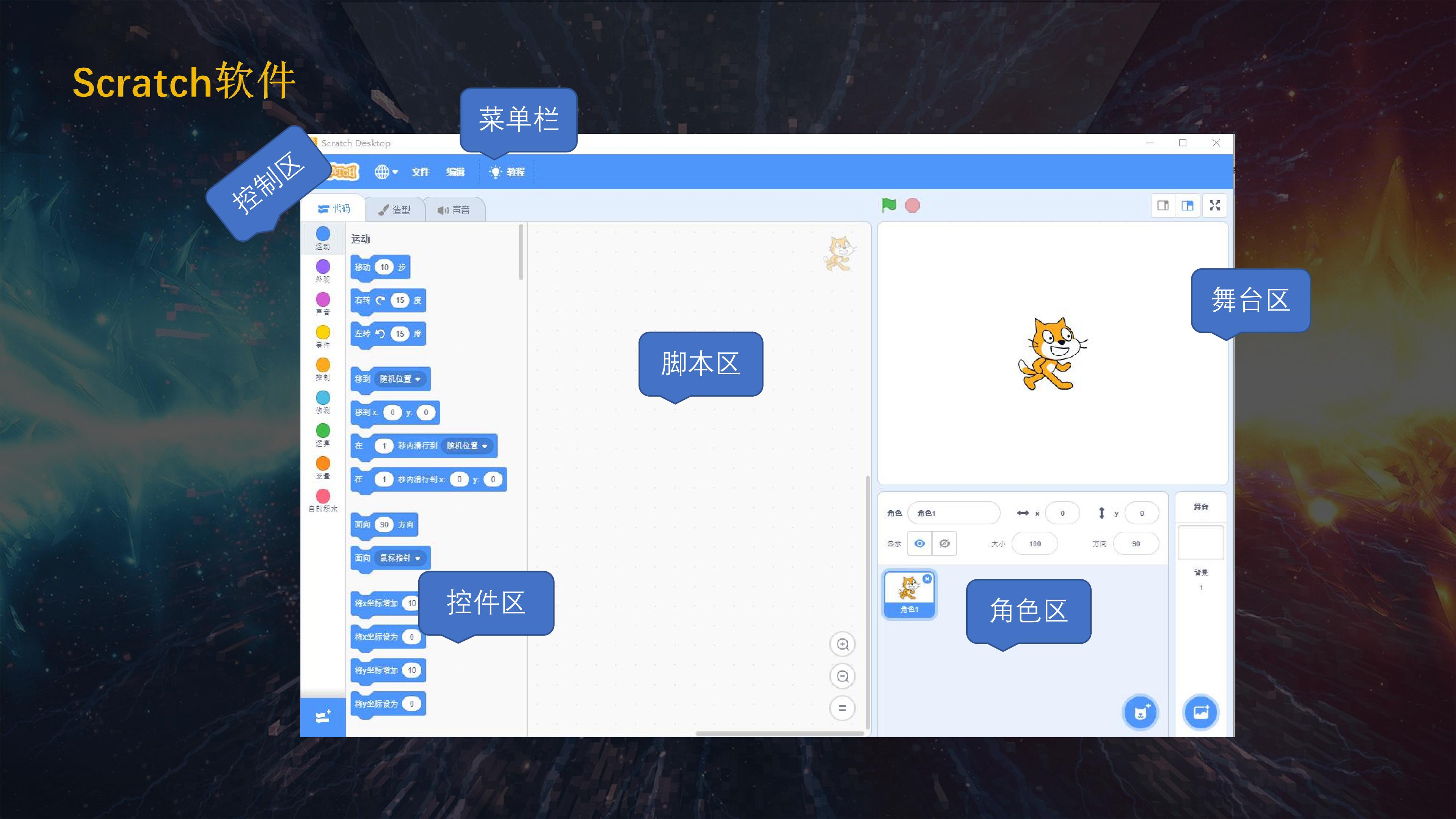Hide the sprite with crossed-eye icon

click(x=944, y=543)
